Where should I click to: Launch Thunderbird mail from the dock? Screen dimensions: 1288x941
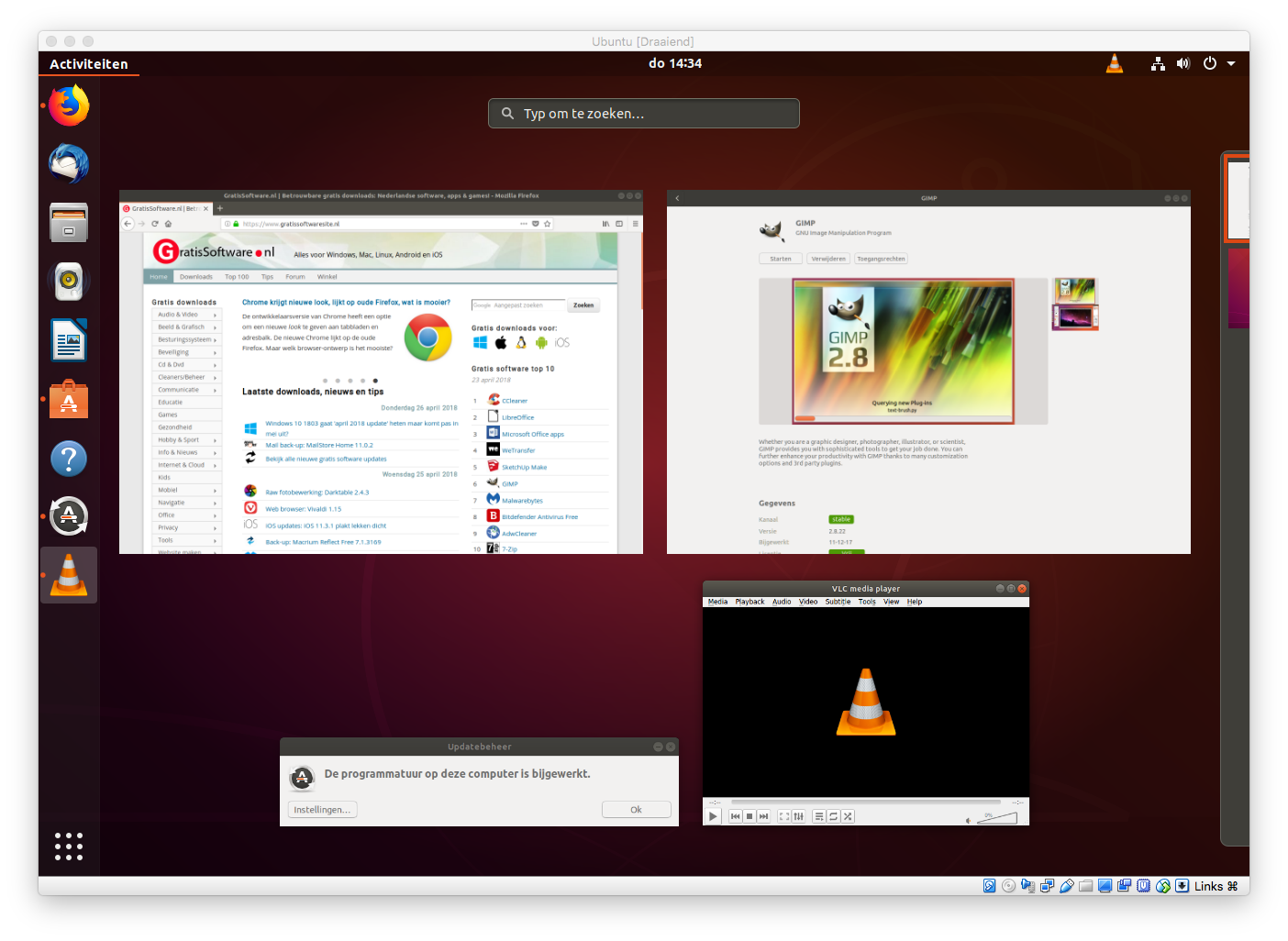[x=69, y=165]
